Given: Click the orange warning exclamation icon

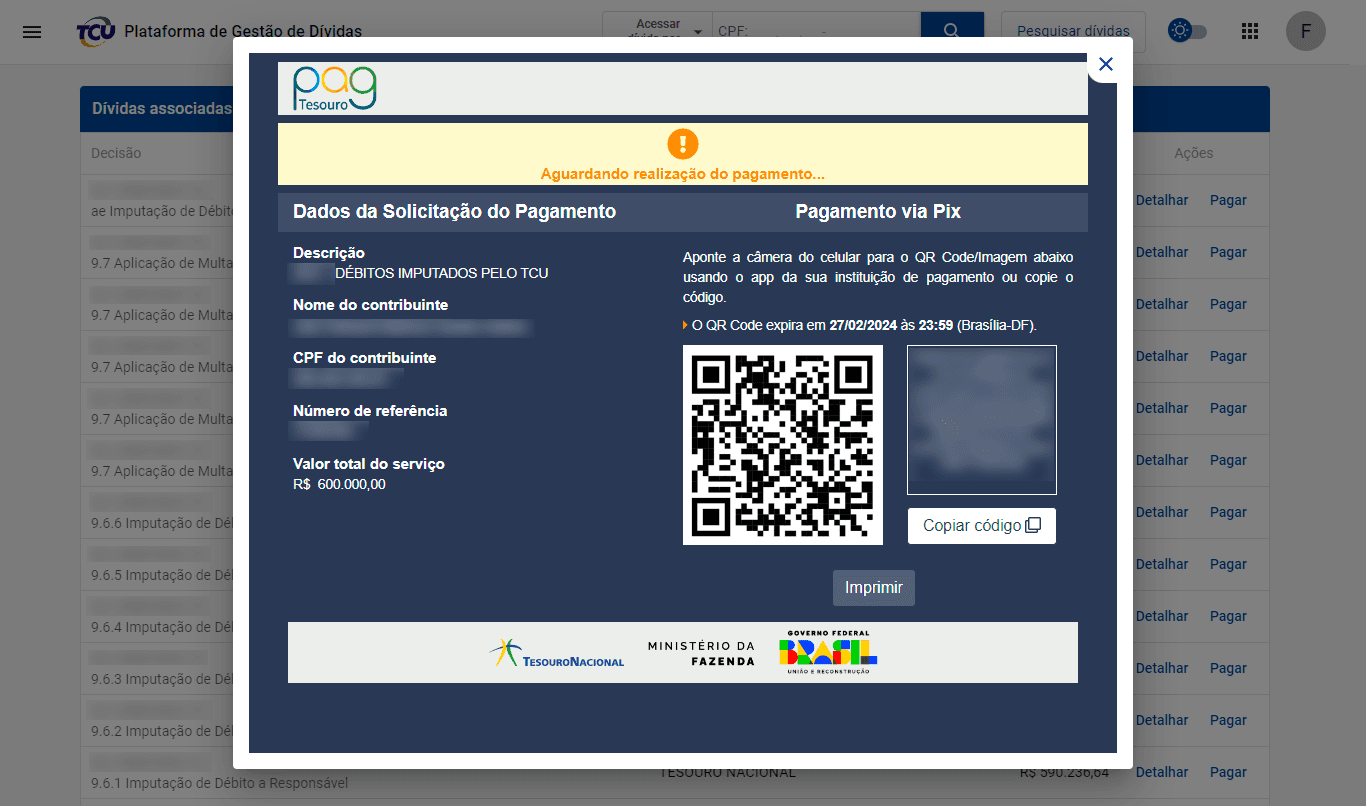Looking at the screenshot, I should click(682, 144).
